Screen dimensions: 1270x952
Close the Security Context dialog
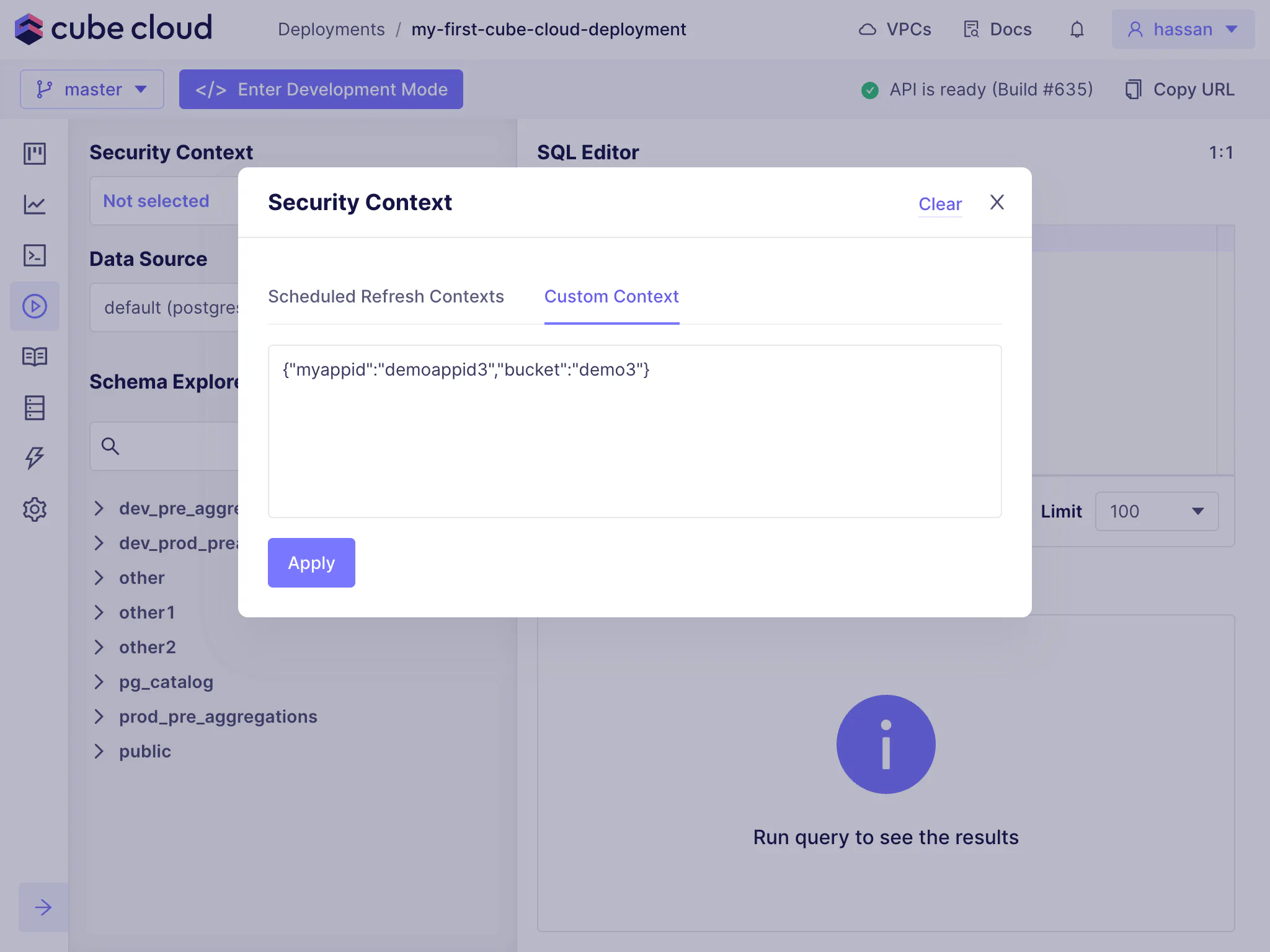tap(997, 202)
